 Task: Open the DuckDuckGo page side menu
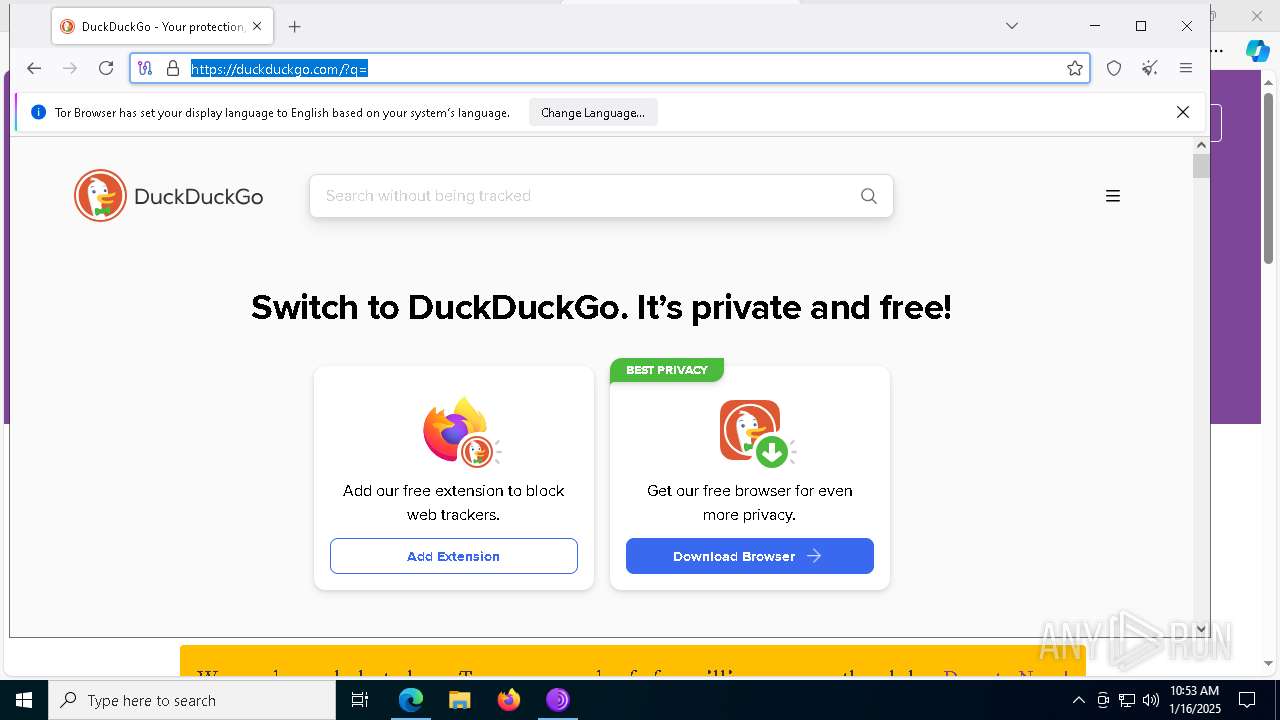pos(1112,196)
